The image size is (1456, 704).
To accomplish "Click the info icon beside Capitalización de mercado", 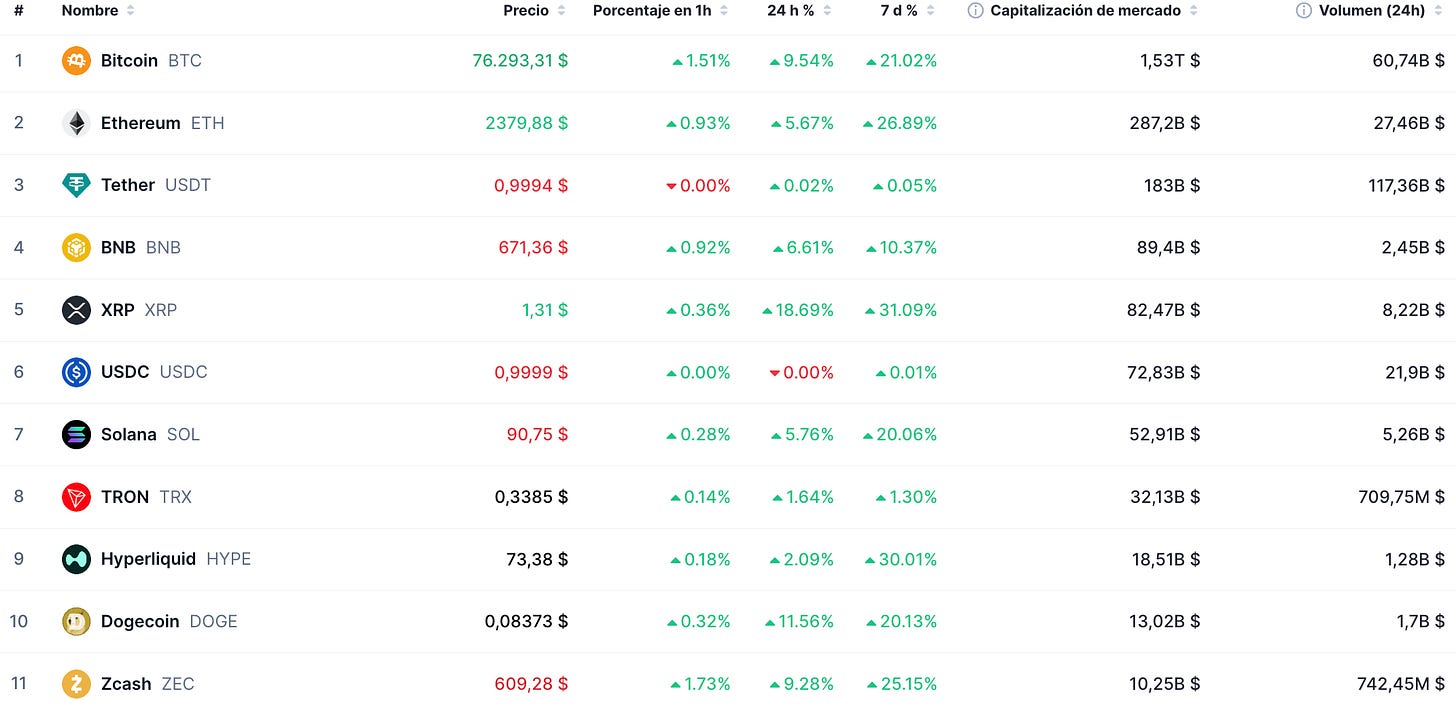I will (975, 10).
